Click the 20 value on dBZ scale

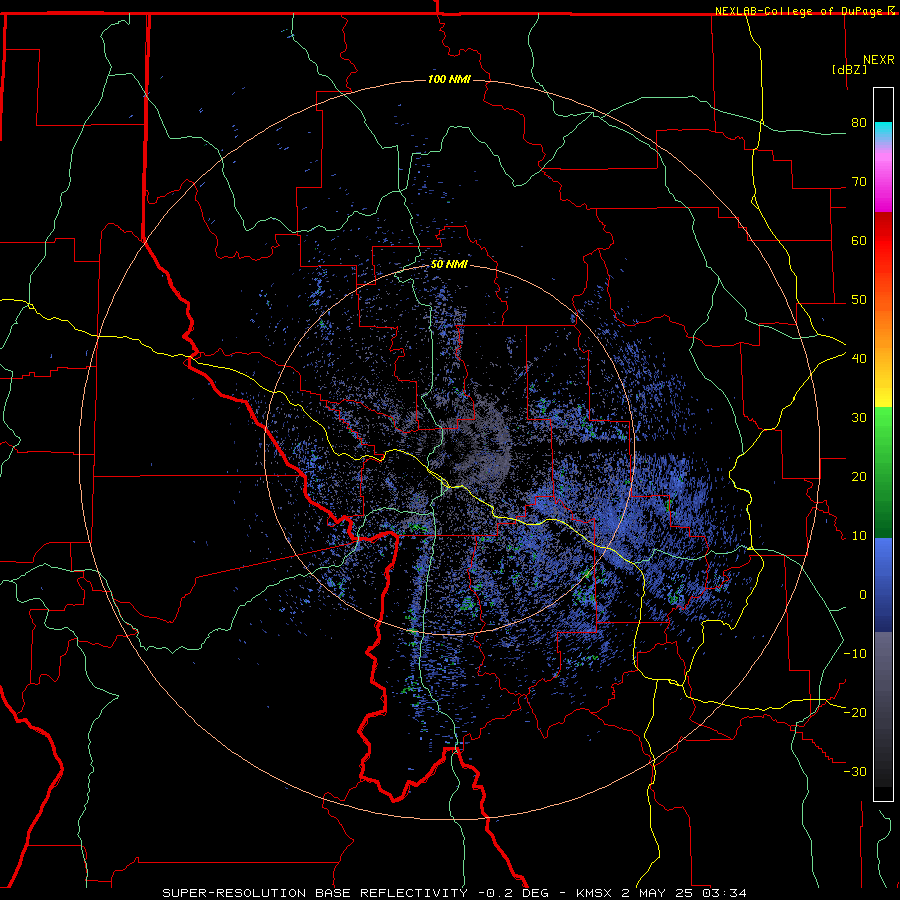859,476
